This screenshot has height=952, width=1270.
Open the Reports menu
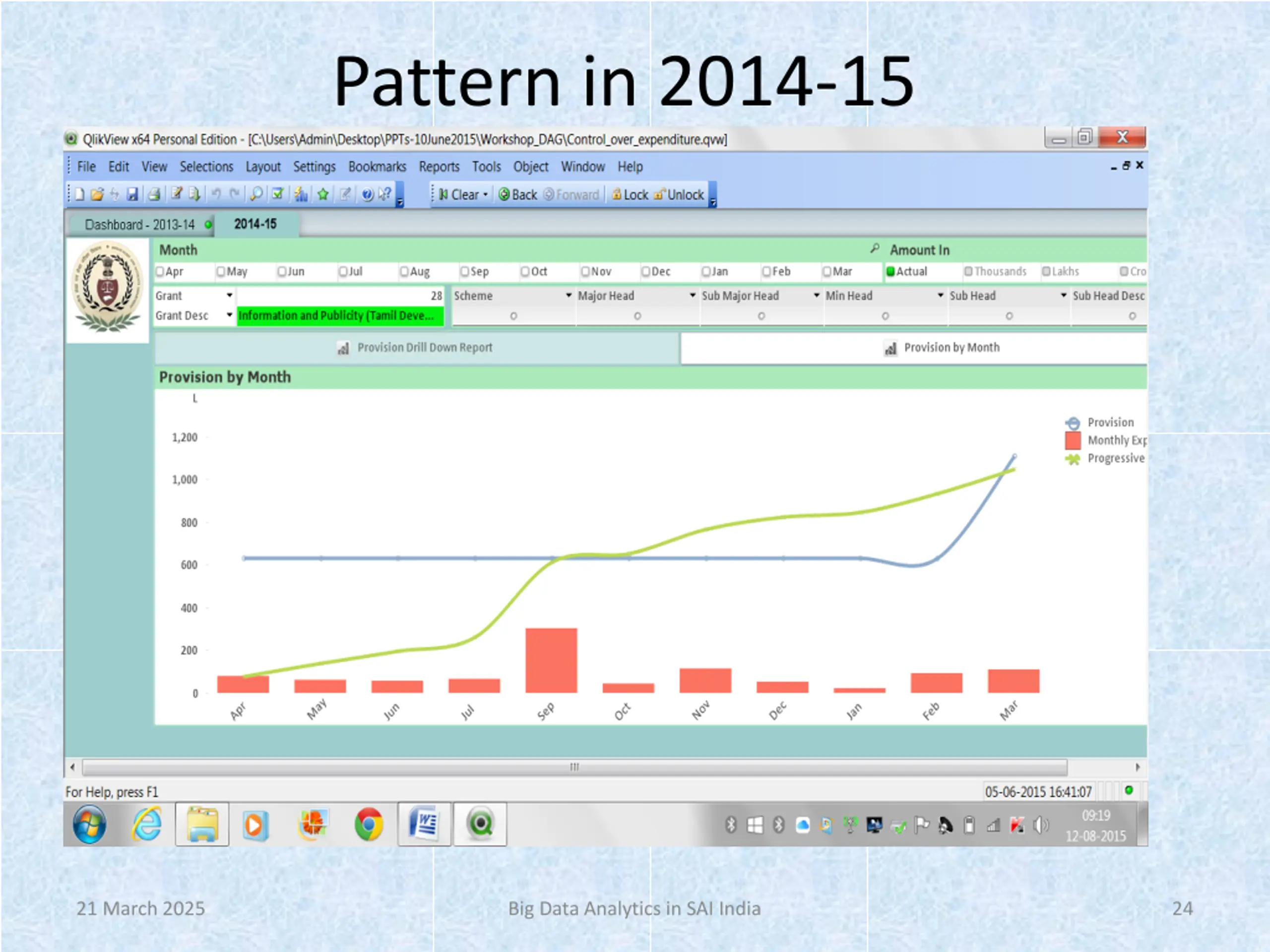click(x=439, y=167)
